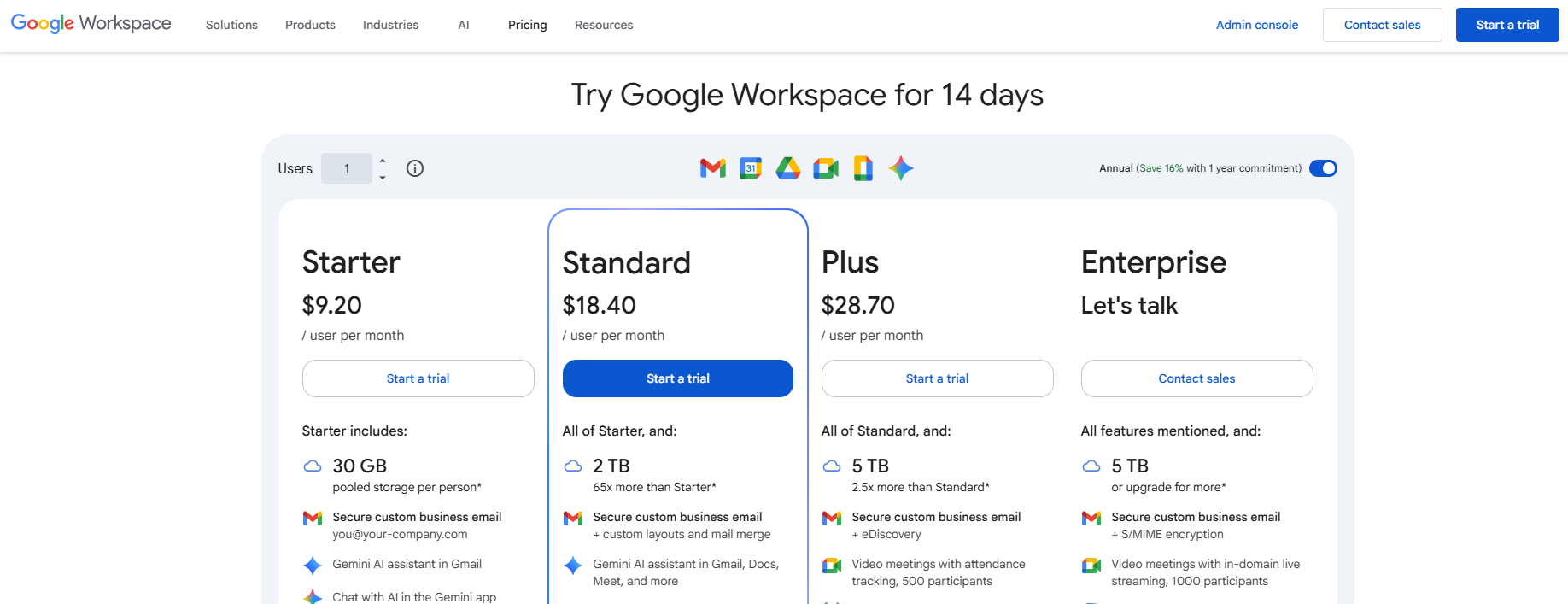The width and height of the screenshot is (1568, 604).
Task: Click the + S/MIME encryption text
Action: [x=1167, y=534]
